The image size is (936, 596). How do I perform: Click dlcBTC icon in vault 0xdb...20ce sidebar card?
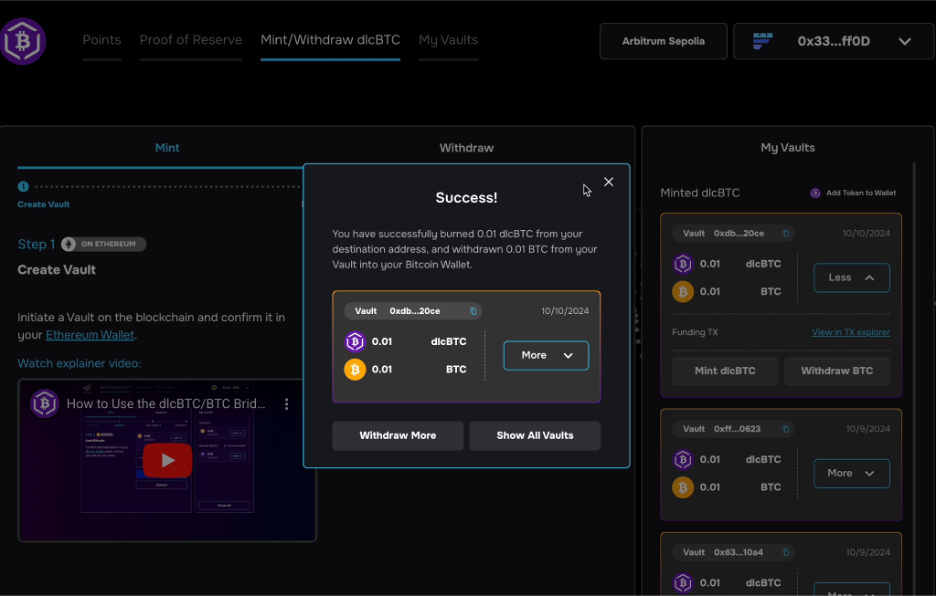point(683,263)
